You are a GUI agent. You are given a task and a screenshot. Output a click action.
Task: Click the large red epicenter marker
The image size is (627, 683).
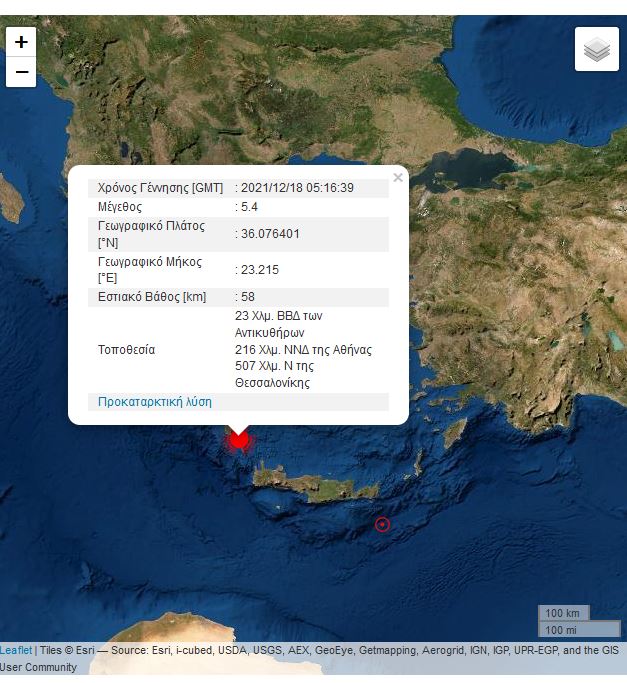pos(239,440)
